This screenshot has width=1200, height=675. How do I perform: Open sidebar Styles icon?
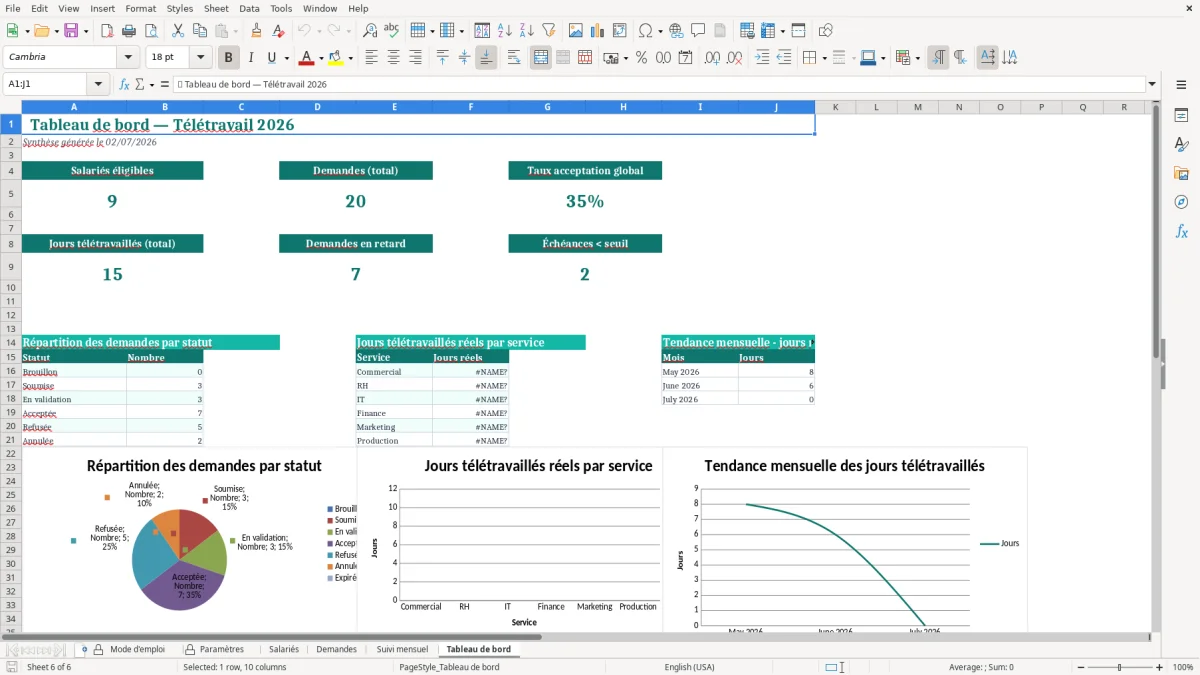1181,145
